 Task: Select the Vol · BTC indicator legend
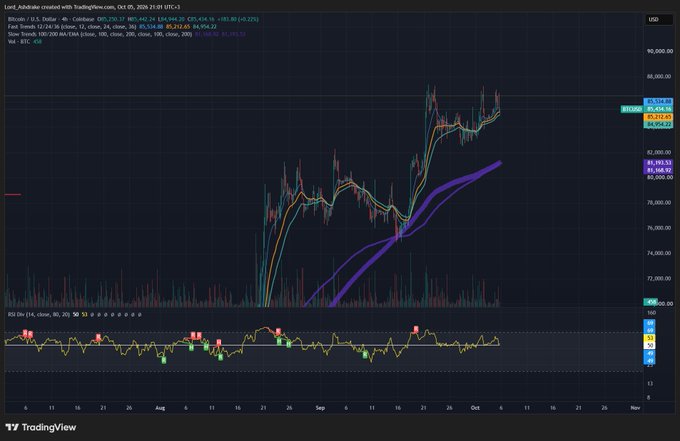pos(19,42)
